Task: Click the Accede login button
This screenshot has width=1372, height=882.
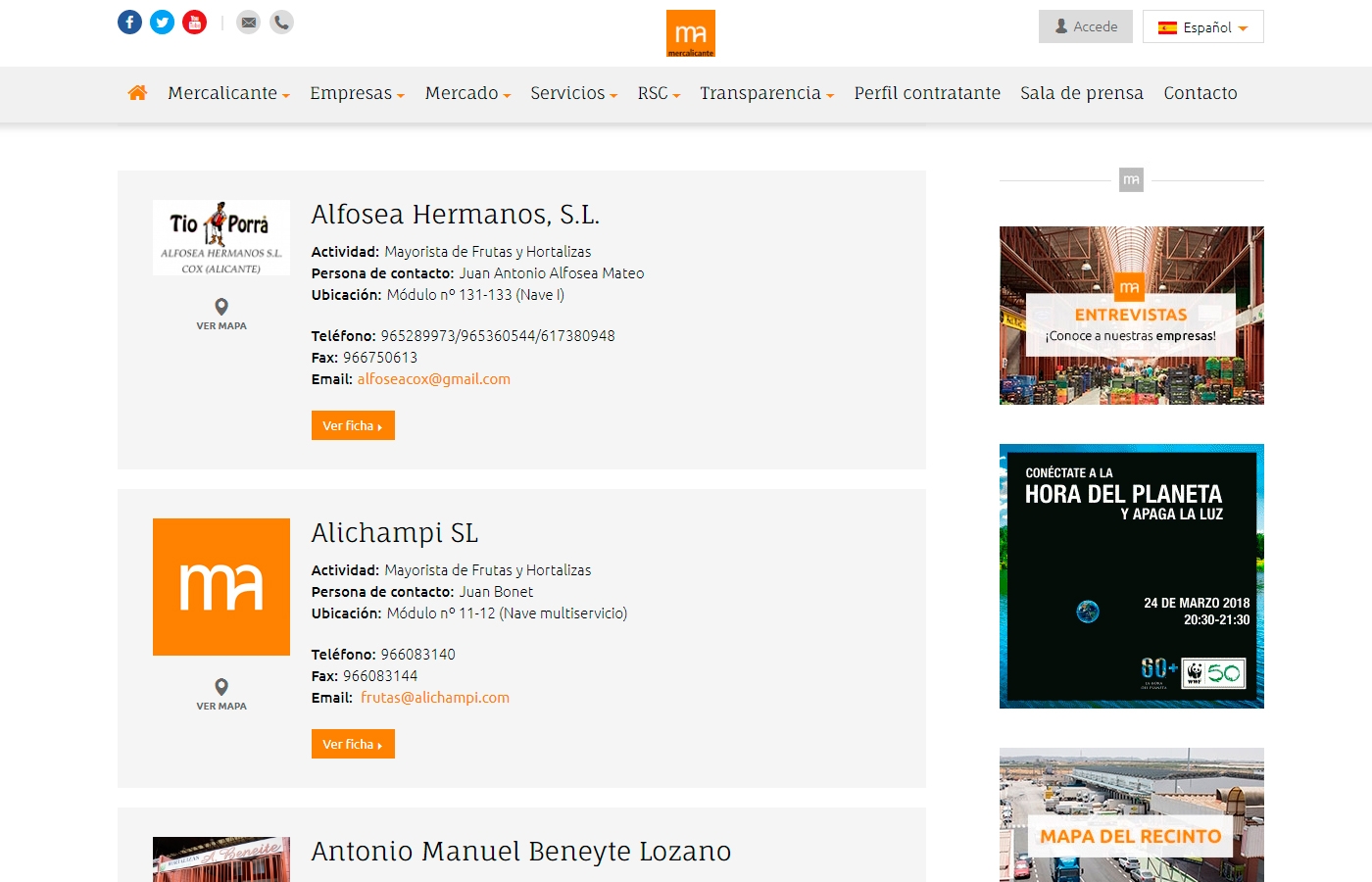Action: pos(1086,26)
